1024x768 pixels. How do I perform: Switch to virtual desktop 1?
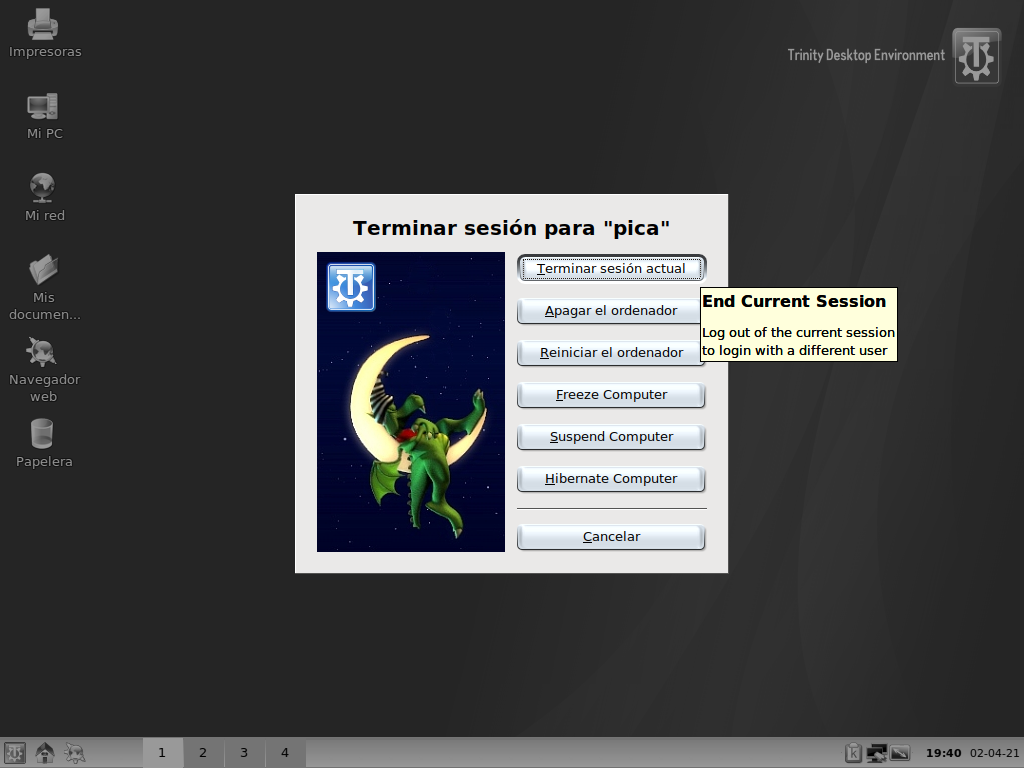point(162,753)
